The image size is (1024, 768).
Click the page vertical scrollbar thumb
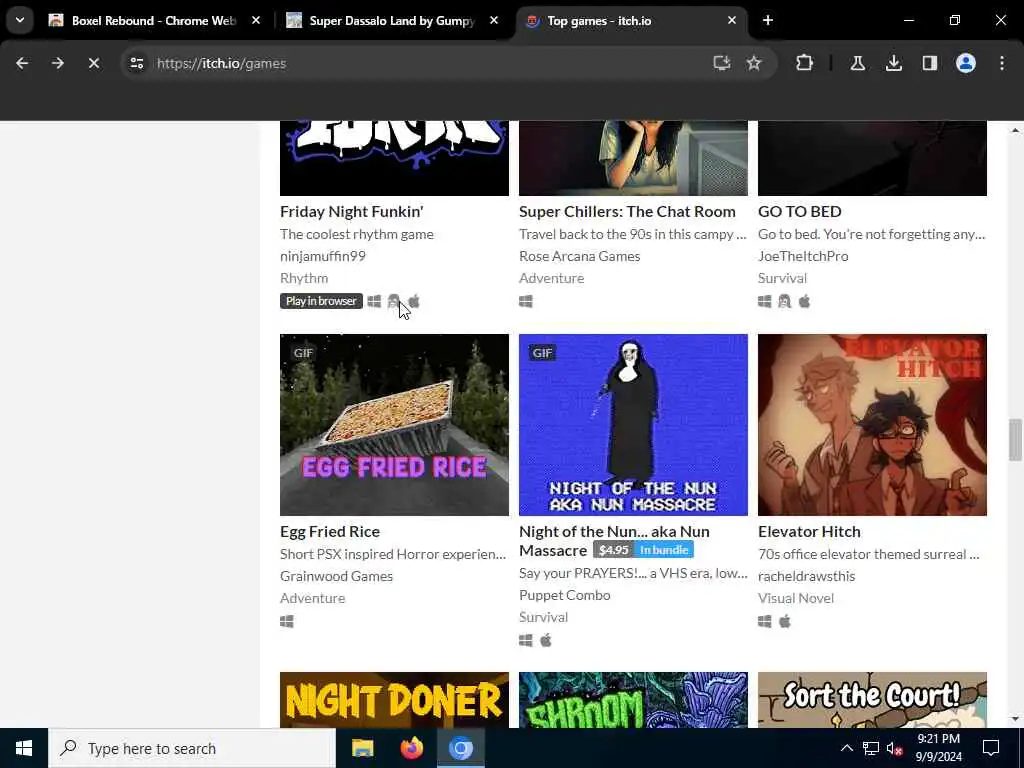(x=1015, y=440)
